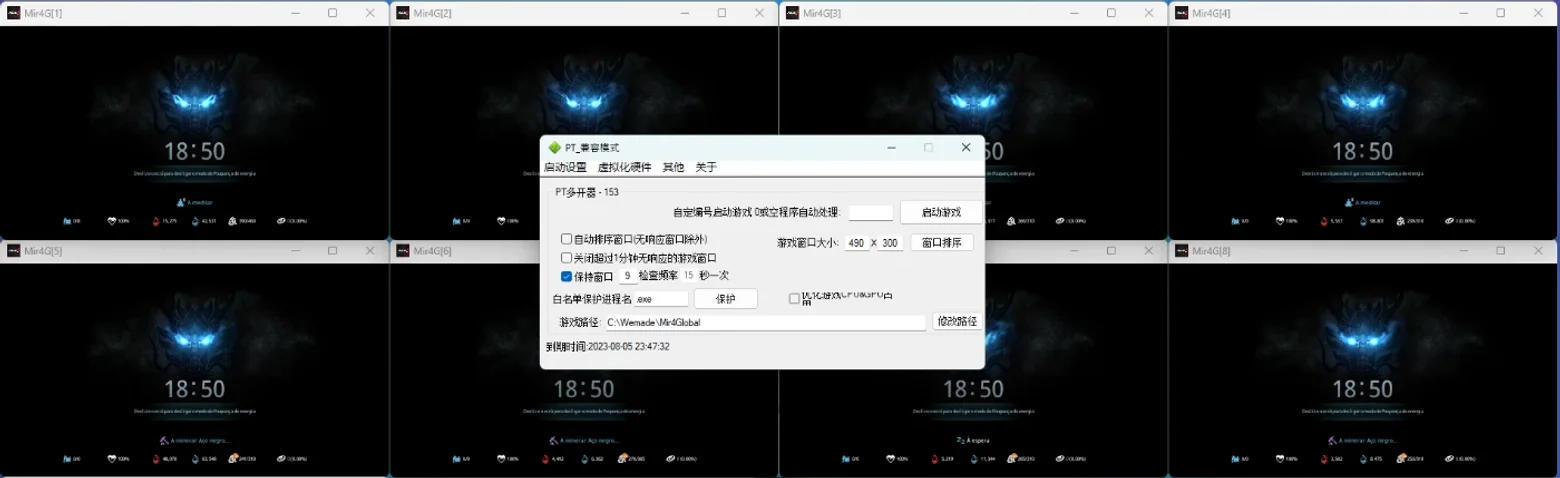The width and height of the screenshot is (1560, 478).
Task: Click the 保持窗口 count field showing 9
Action: tap(627, 275)
